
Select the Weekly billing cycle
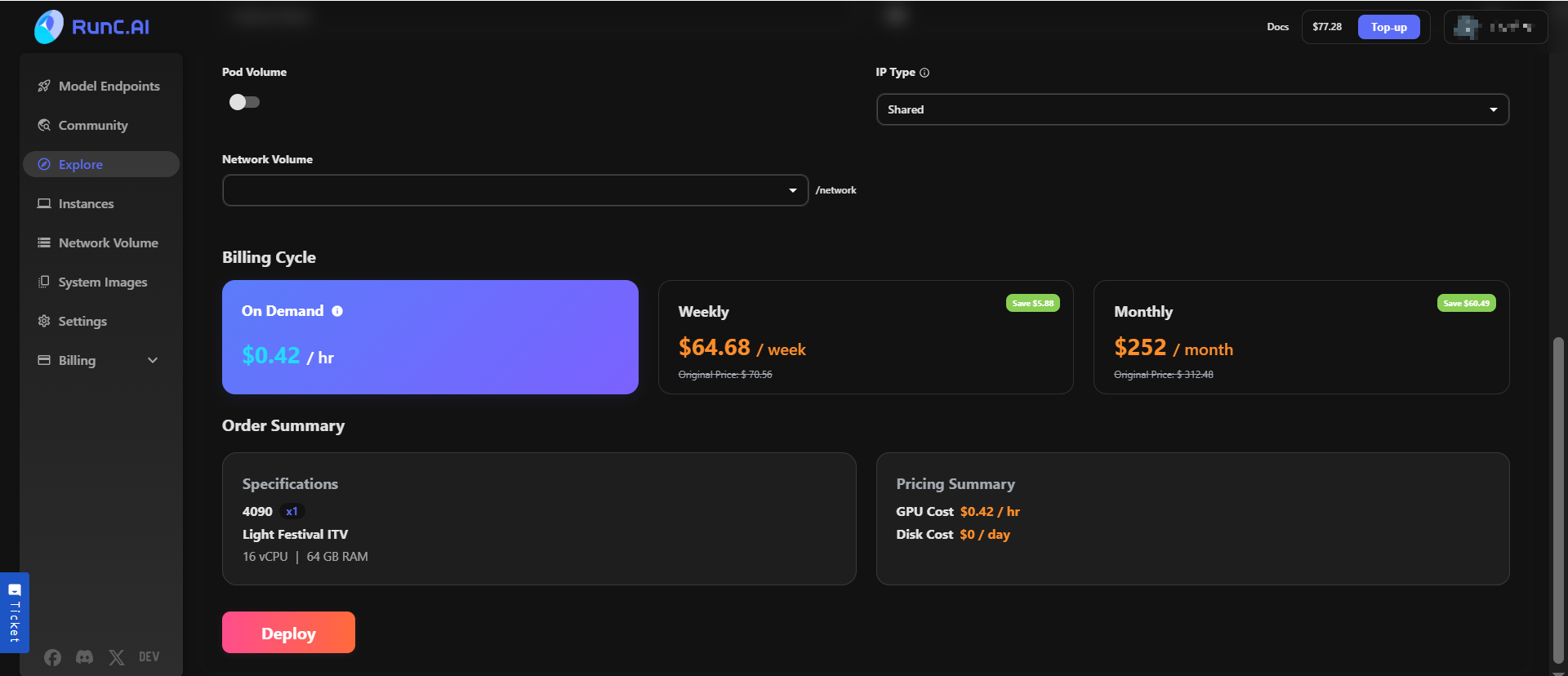point(865,337)
